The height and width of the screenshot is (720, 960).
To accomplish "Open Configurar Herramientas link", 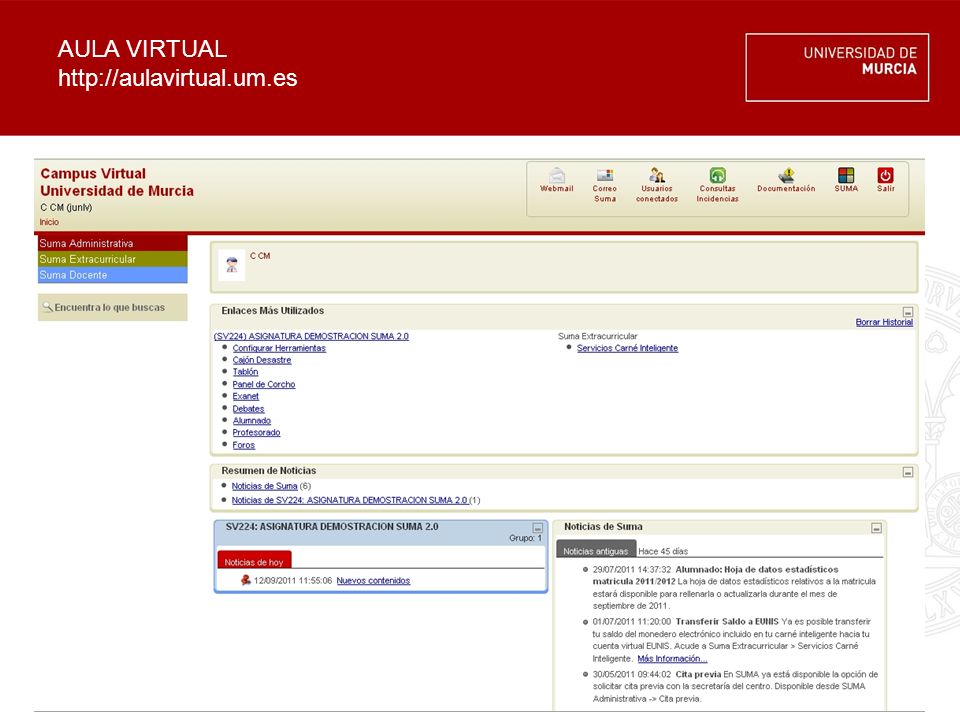I will point(279,348).
